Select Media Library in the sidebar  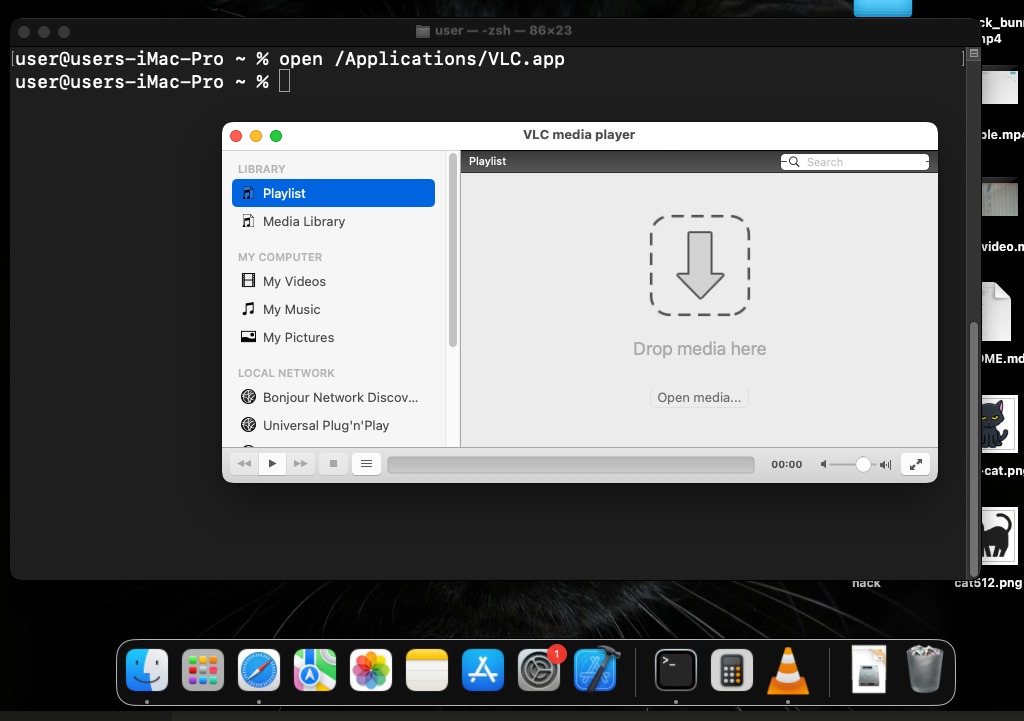303,222
